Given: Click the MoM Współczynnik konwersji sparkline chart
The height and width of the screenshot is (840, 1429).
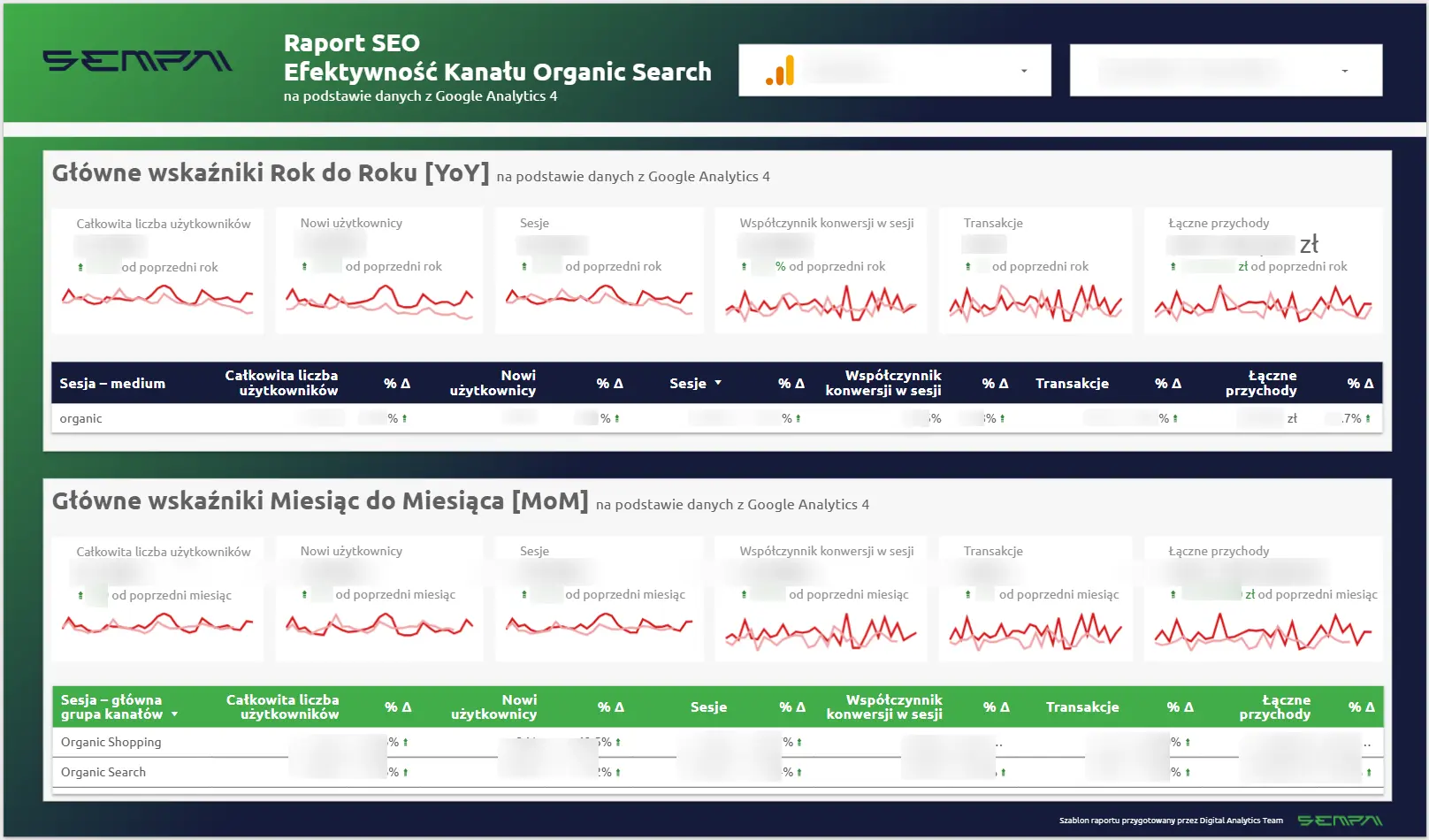Looking at the screenshot, I should [x=821, y=631].
